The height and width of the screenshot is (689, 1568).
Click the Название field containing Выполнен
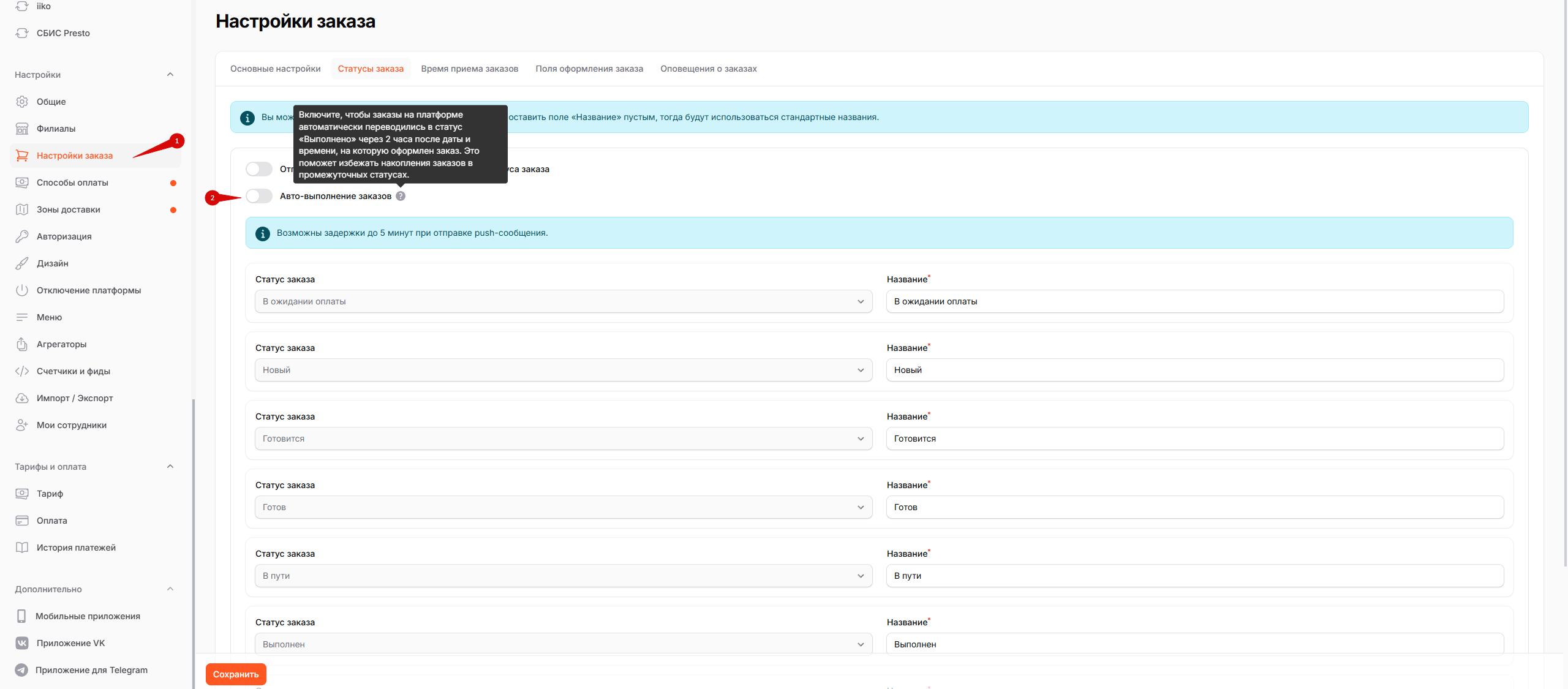(1195, 644)
